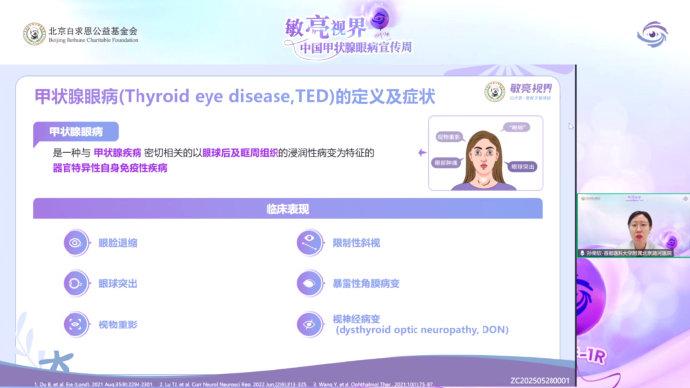
Task: Click the 暴露性角膜病变 keratopathy icon
Action: (x=309, y=283)
